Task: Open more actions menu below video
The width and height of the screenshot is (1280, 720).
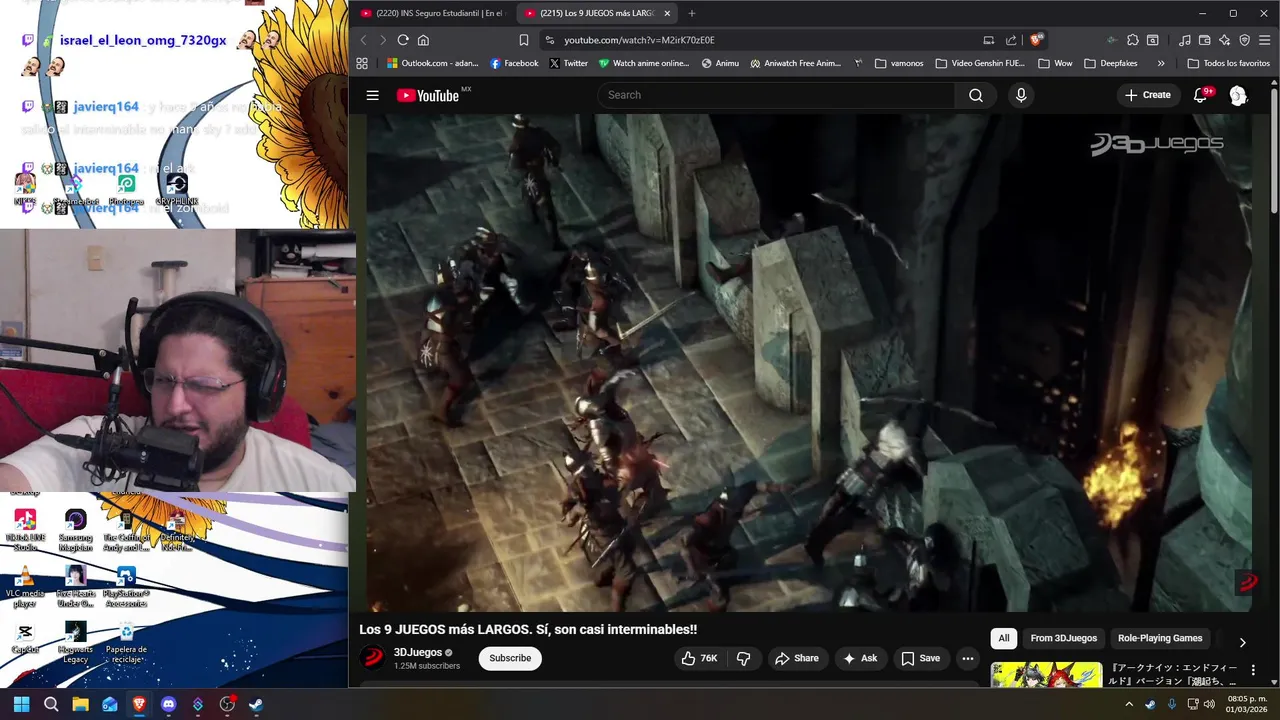Action: 967,658
